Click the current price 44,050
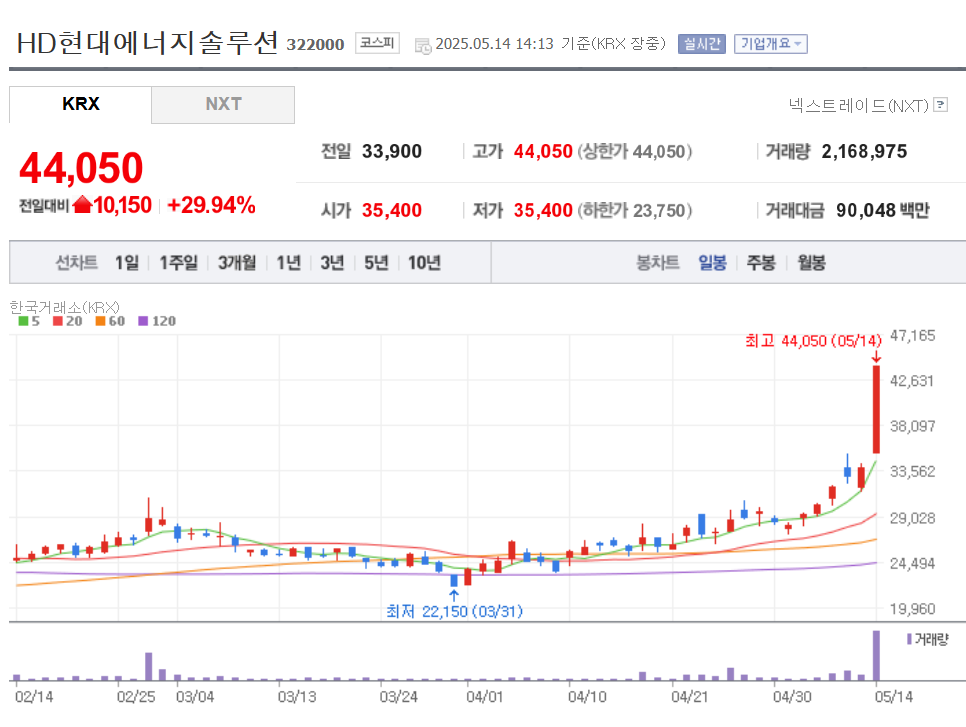Viewport: 966px width, 727px height. [x=81, y=168]
